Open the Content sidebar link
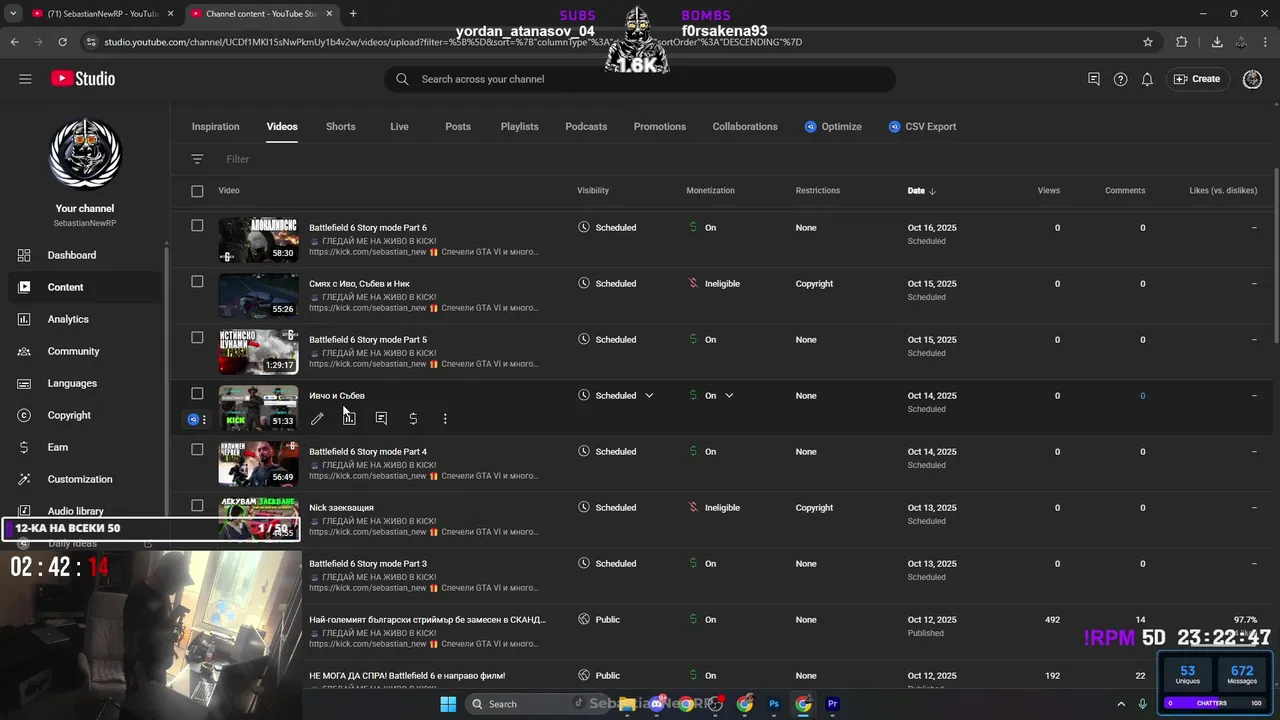This screenshot has height=720, width=1280. click(84, 287)
